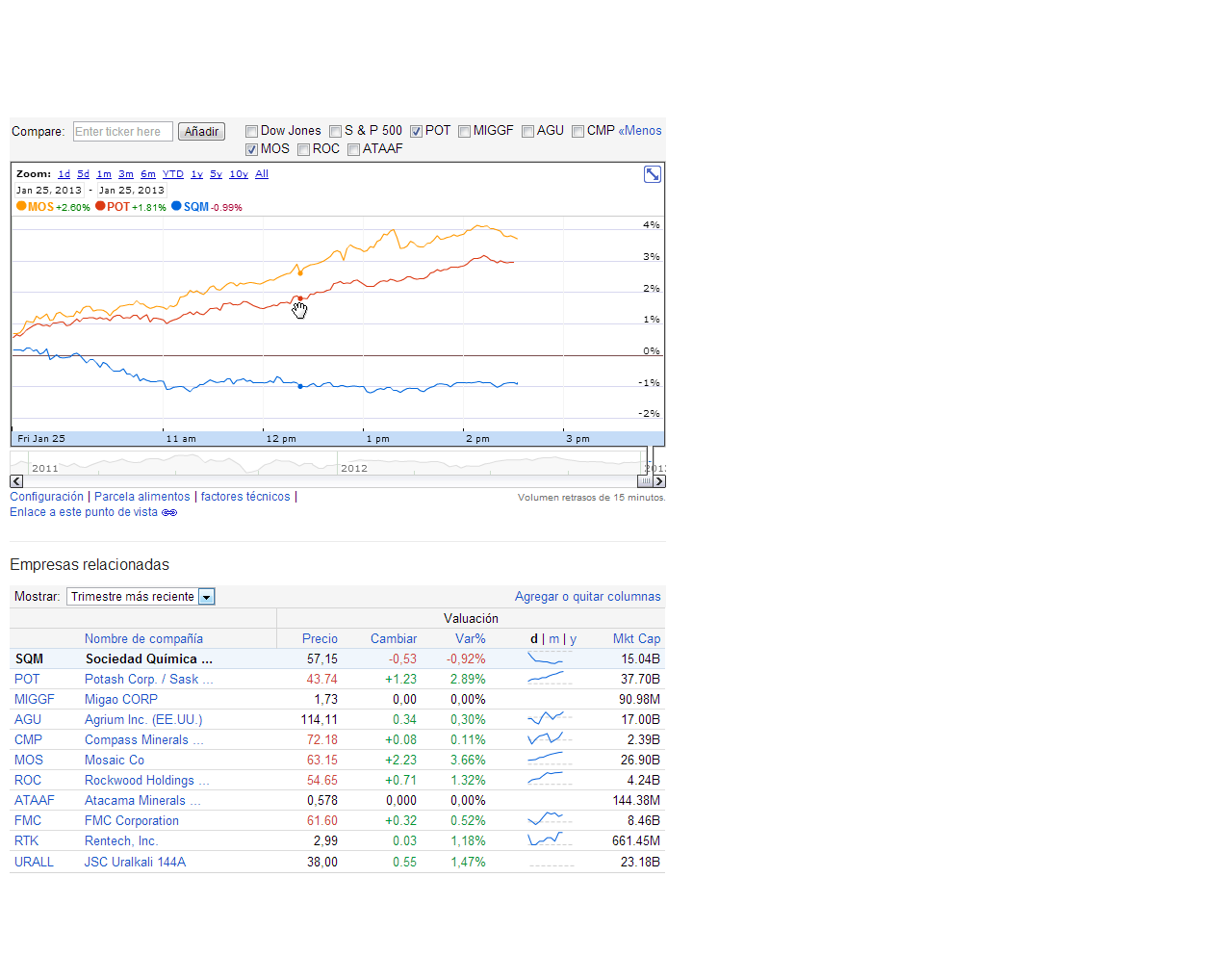Copy link icon beside Enlace a este punto
Viewport: 1232px width, 955px height.
(169, 512)
